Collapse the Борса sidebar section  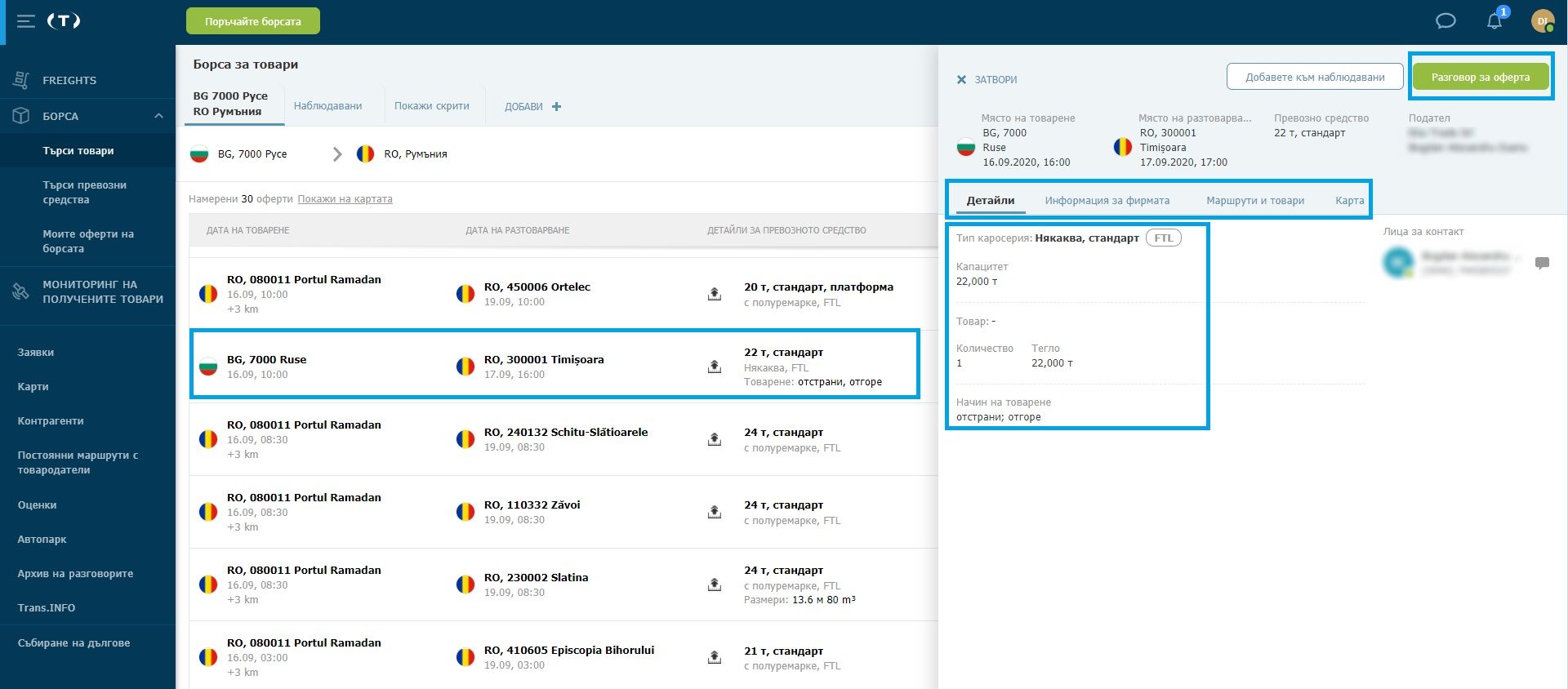pos(158,116)
